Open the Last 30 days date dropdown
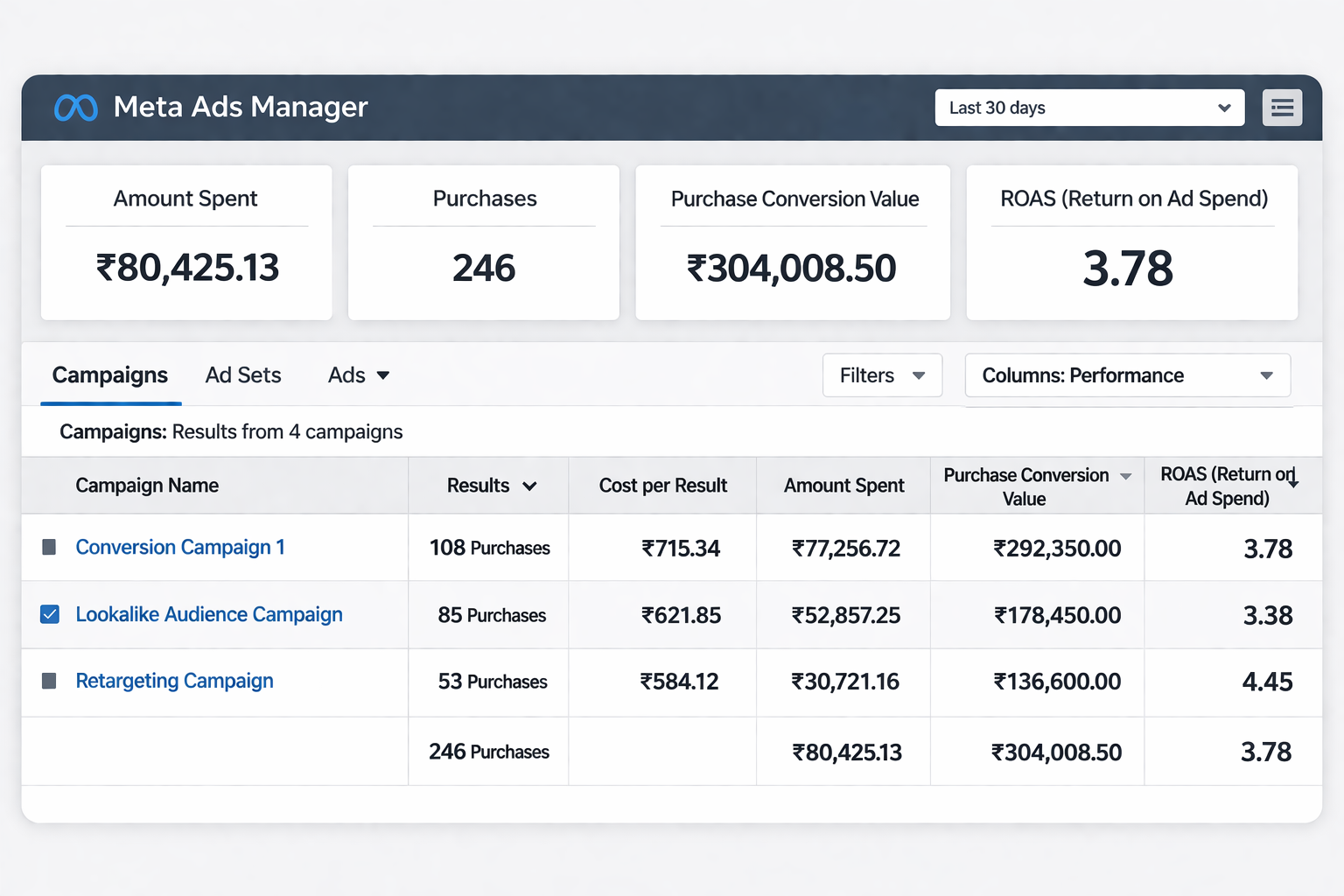Screen dimensions: 1344x896 click(x=1089, y=108)
